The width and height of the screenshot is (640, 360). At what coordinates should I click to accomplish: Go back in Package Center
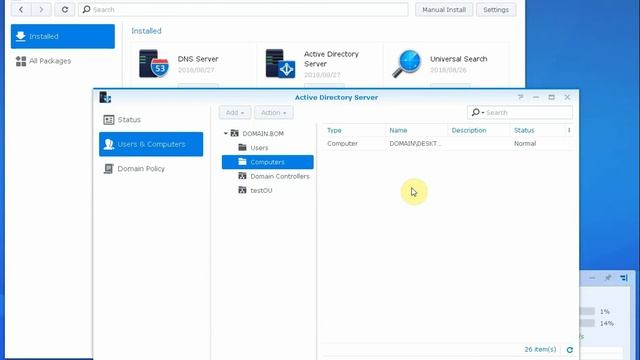tap(21, 9)
